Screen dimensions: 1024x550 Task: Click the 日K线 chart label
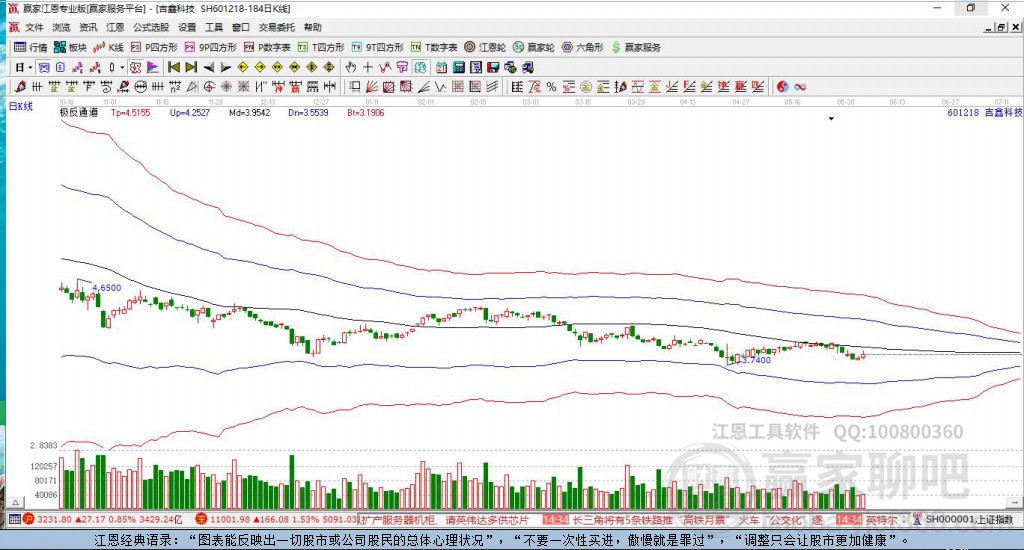tap(20, 106)
